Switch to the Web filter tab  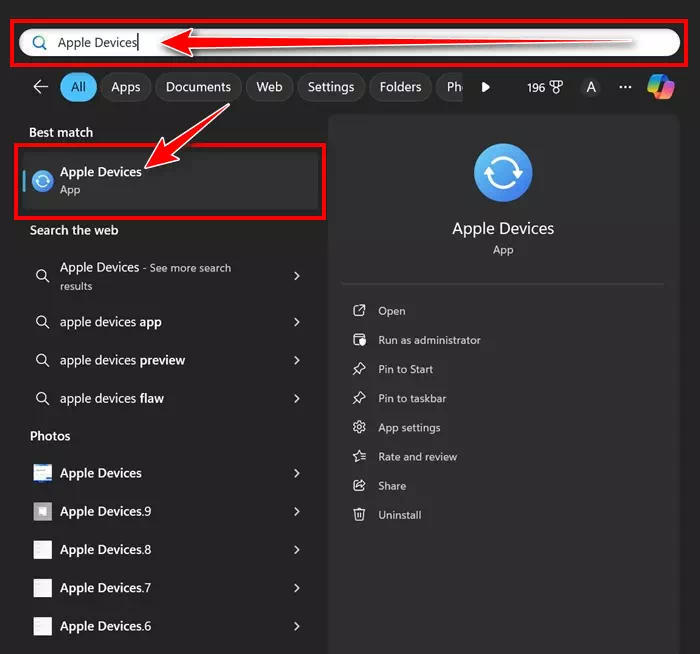coord(269,87)
